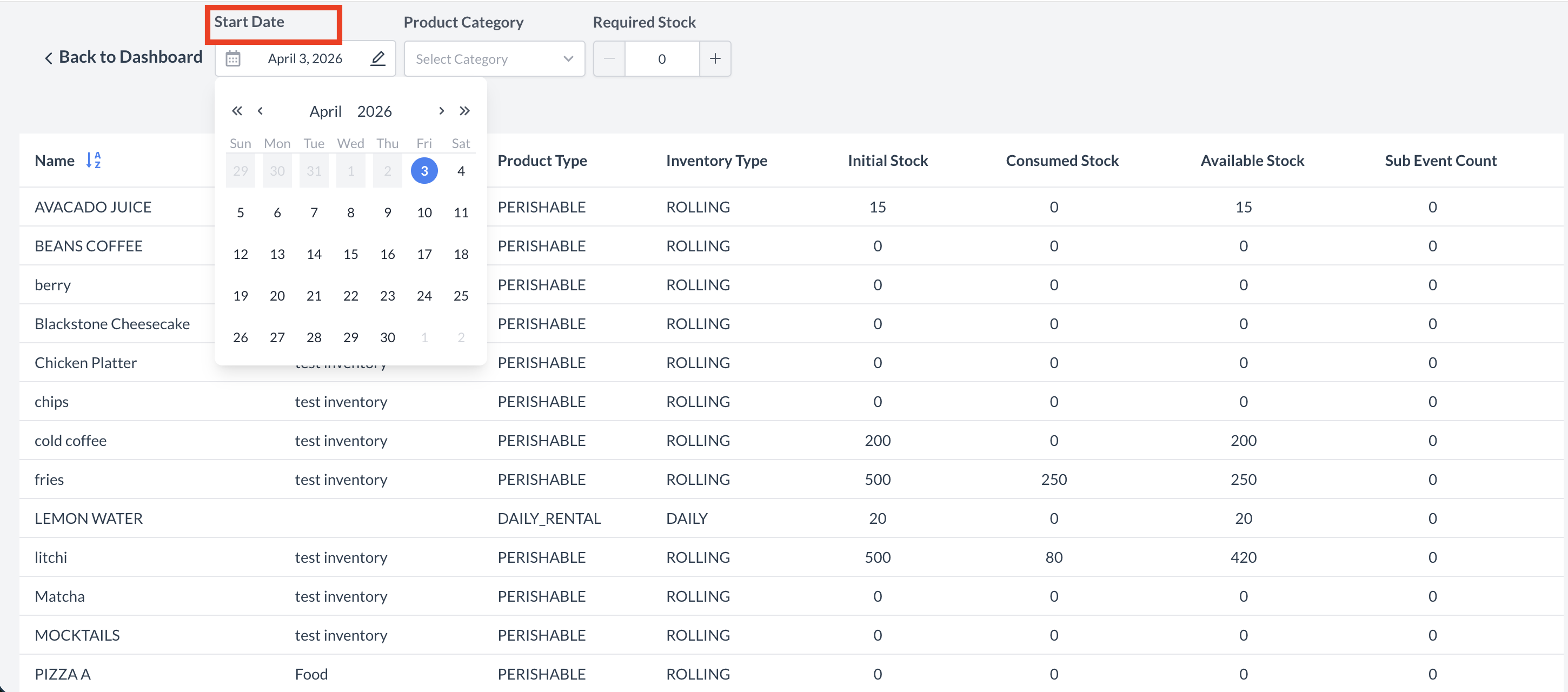Pick April 24 in the date picker
This screenshot has height=692, width=1568.
click(x=424, y=296)
